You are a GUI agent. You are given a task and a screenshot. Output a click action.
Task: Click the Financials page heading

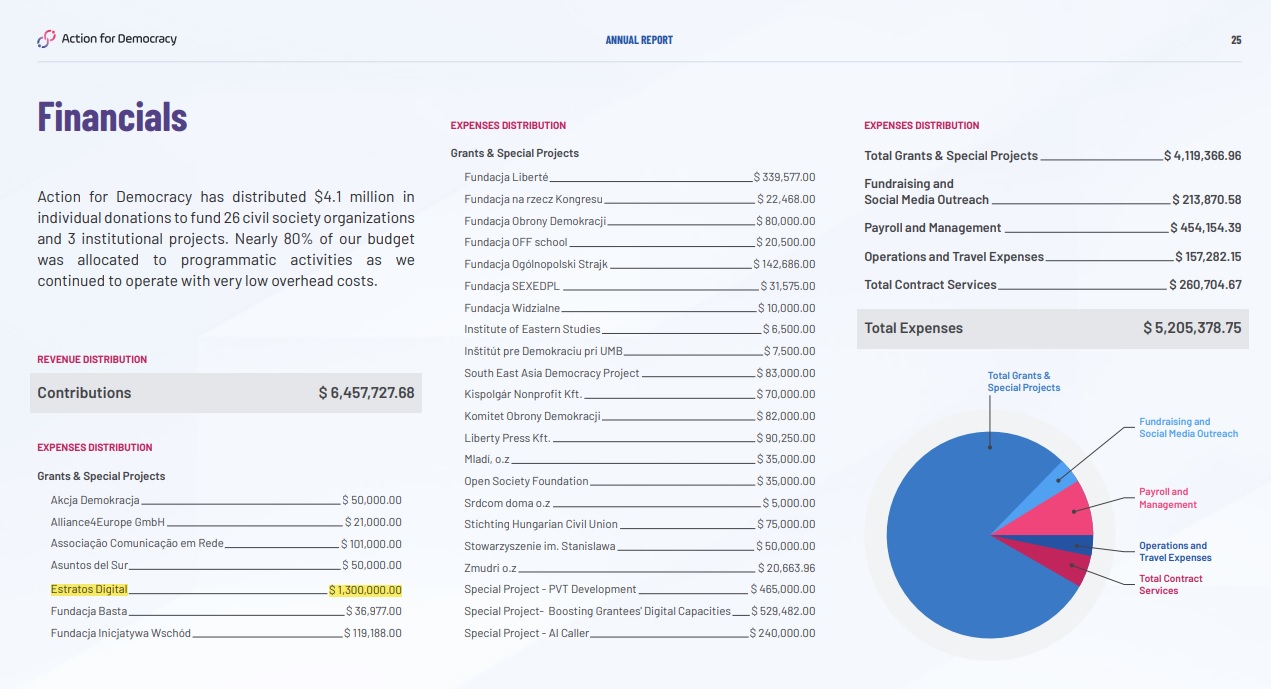point(112,117)
